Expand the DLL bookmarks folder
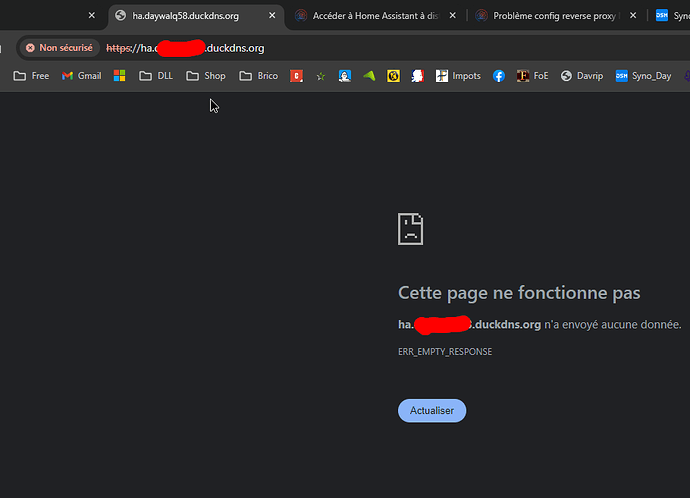The image size is (690, 498). [156, 76]
